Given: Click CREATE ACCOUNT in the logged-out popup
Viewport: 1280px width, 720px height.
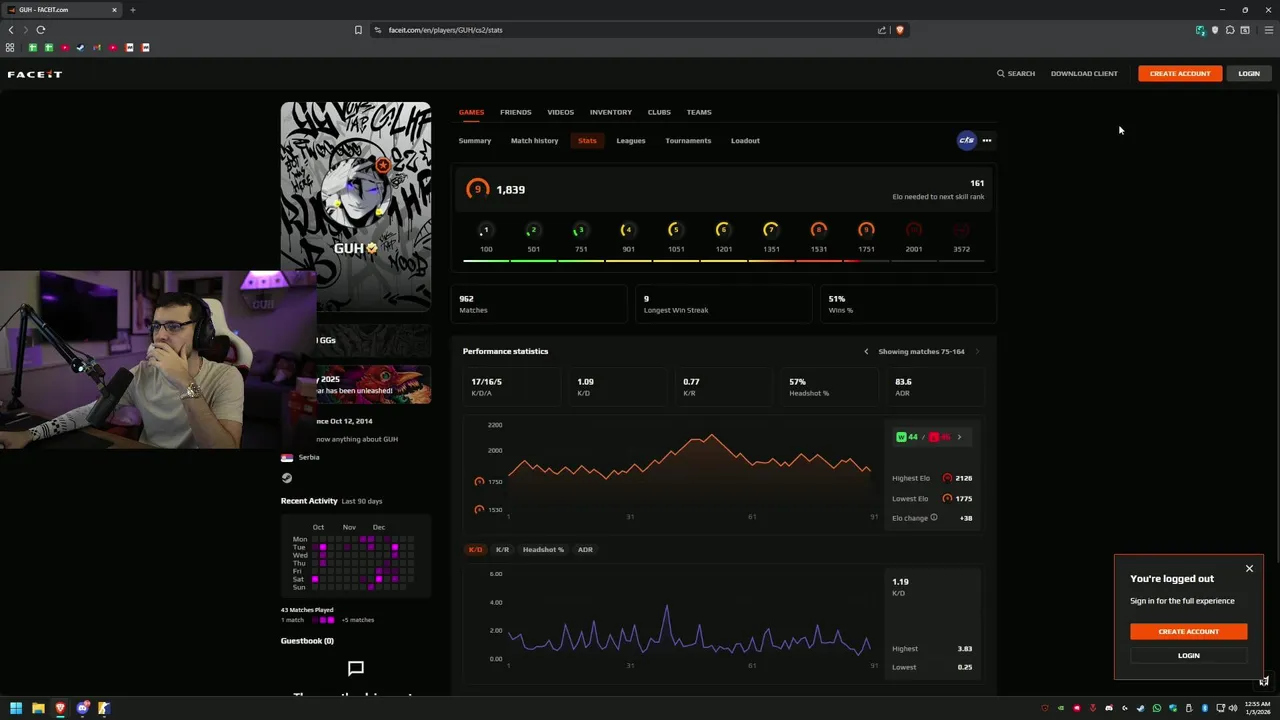Looking at the screenshot, I should pos(1189,632).
